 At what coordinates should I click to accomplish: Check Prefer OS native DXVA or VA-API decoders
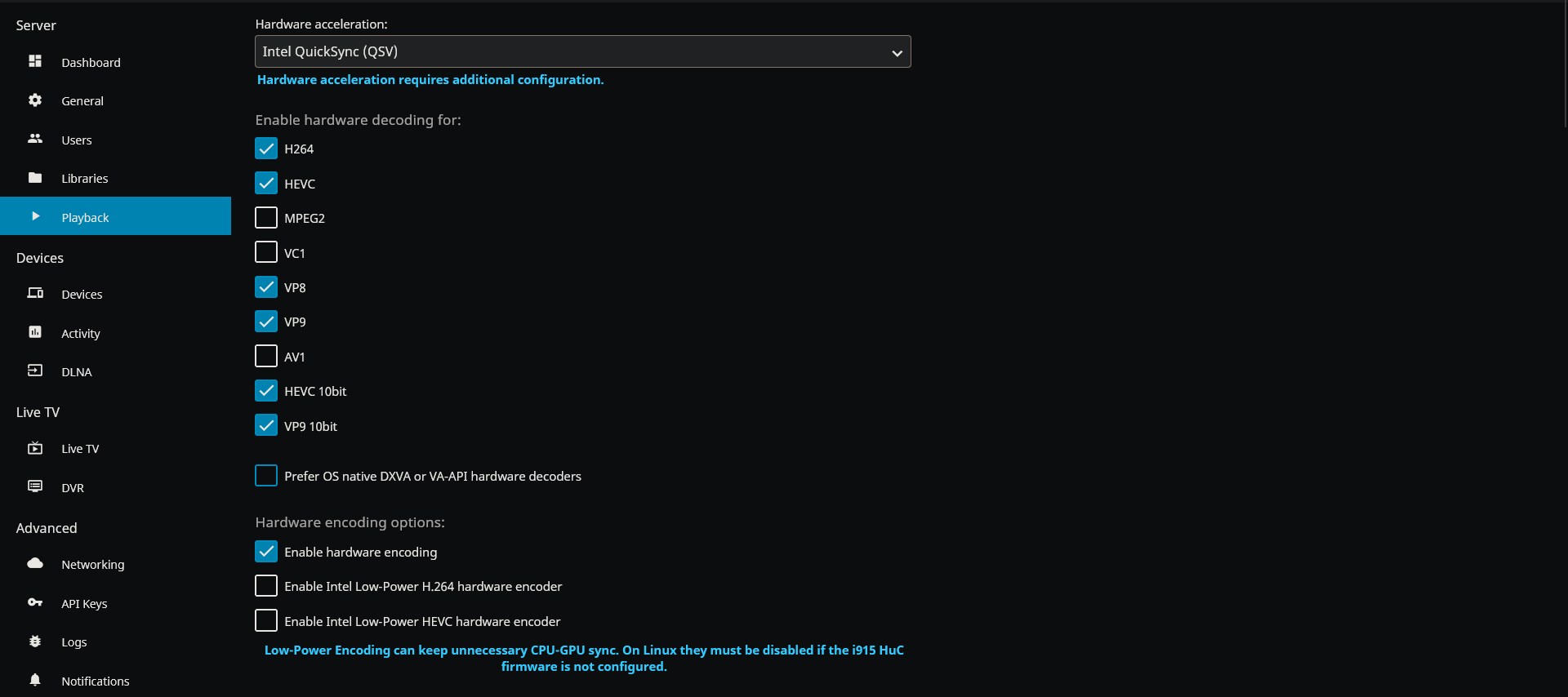(266, 476)
